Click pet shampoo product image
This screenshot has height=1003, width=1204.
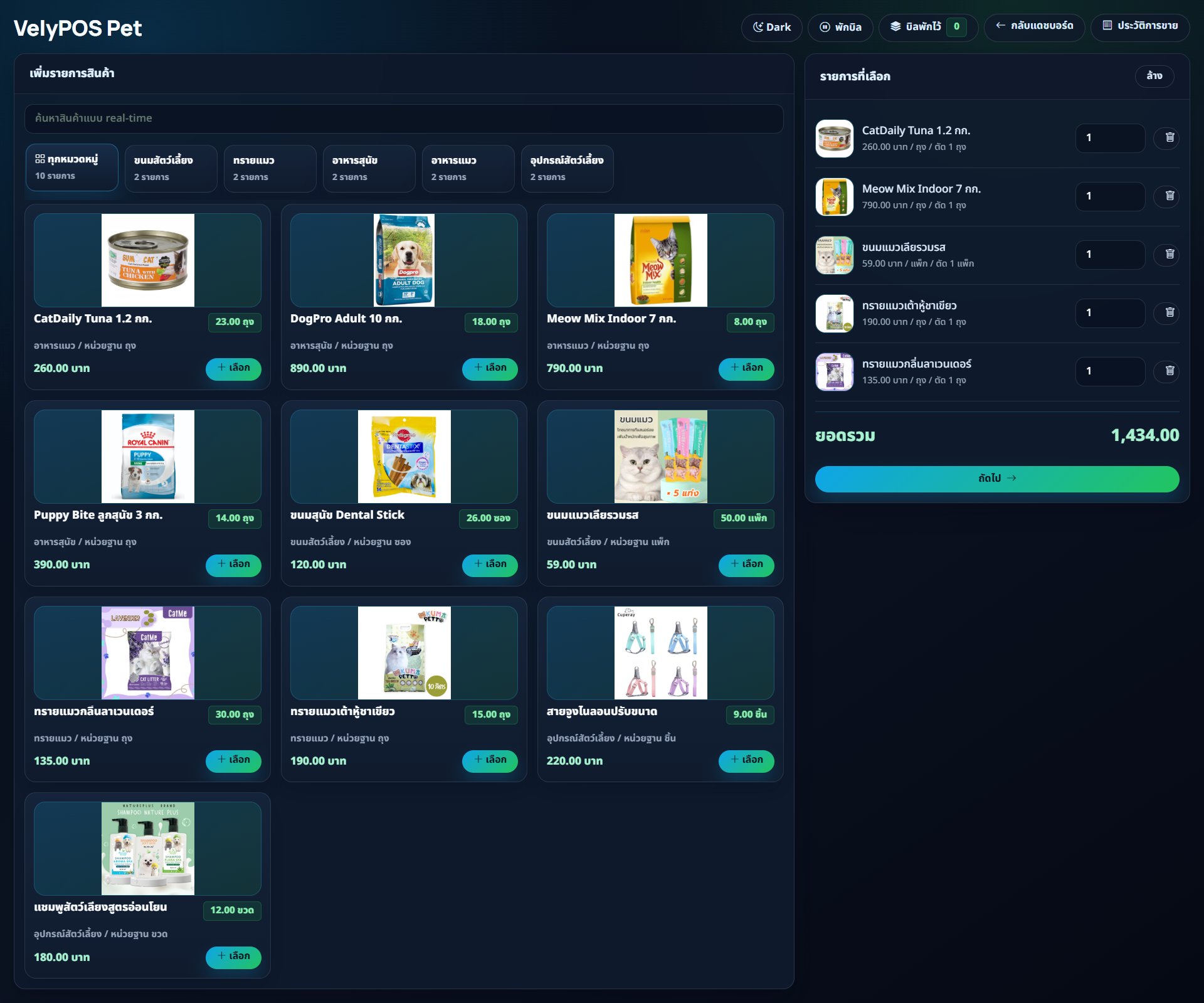point(148,849)
